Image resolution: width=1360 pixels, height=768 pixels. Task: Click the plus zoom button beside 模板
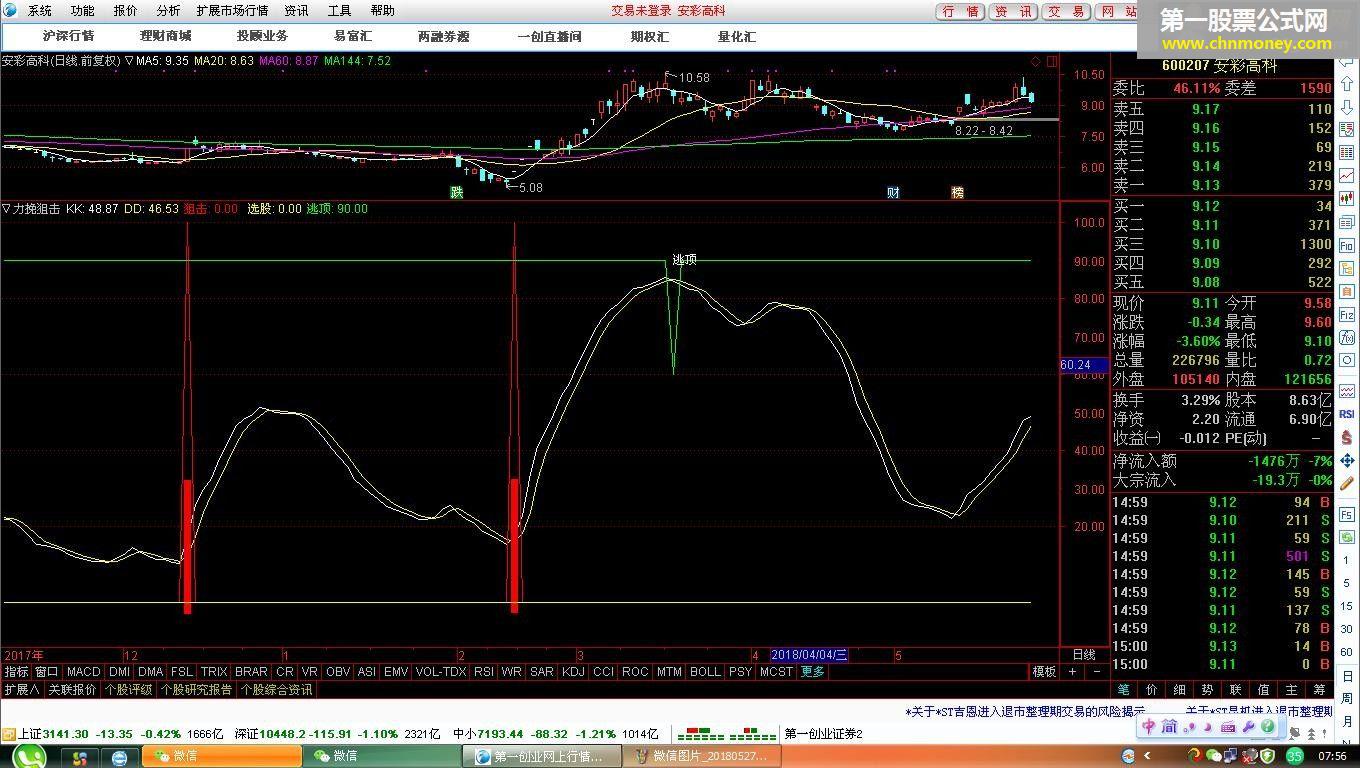coord(1072,672)
